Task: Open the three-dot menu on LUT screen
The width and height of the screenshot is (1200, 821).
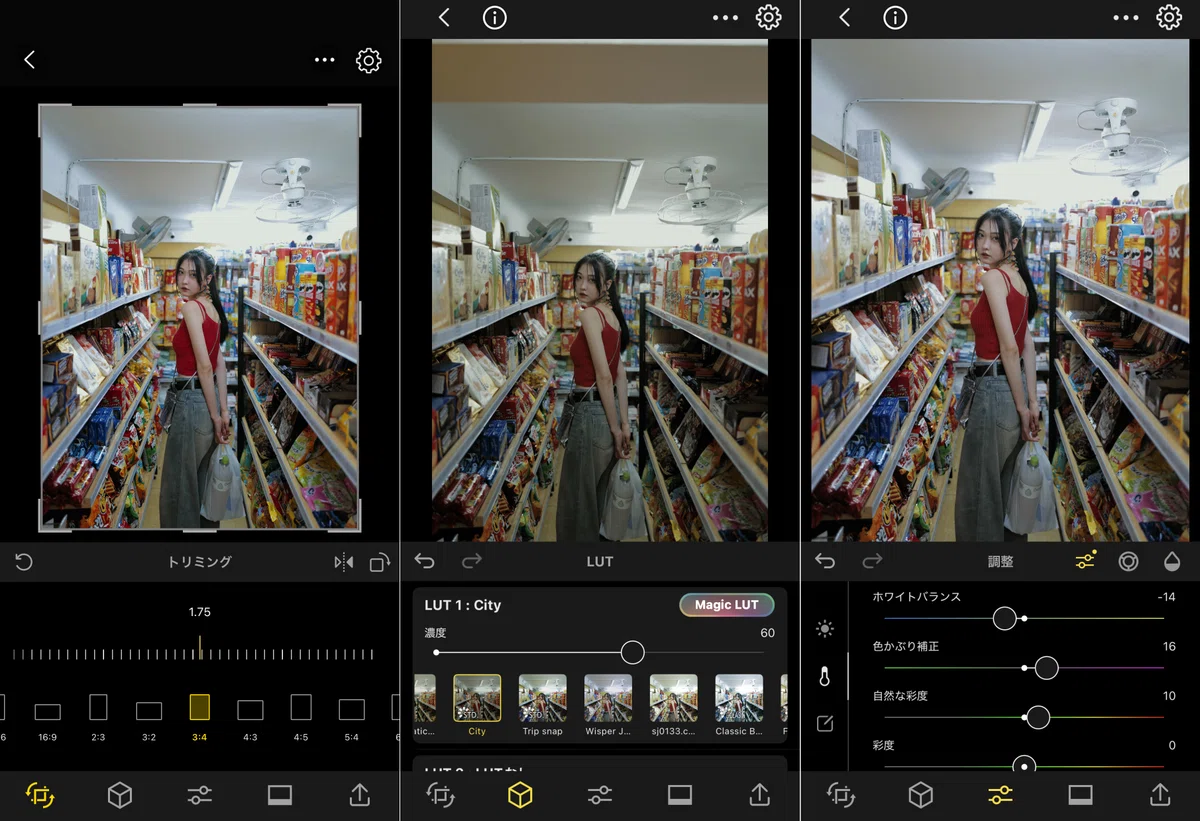Action: pos(725,18)
